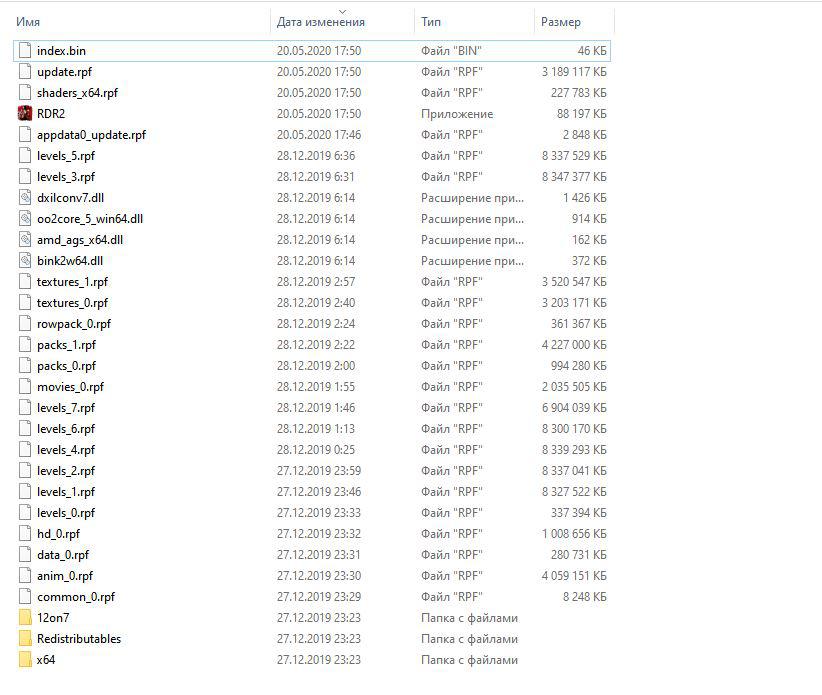Sort files by the Имя column header

click(28, 22)
